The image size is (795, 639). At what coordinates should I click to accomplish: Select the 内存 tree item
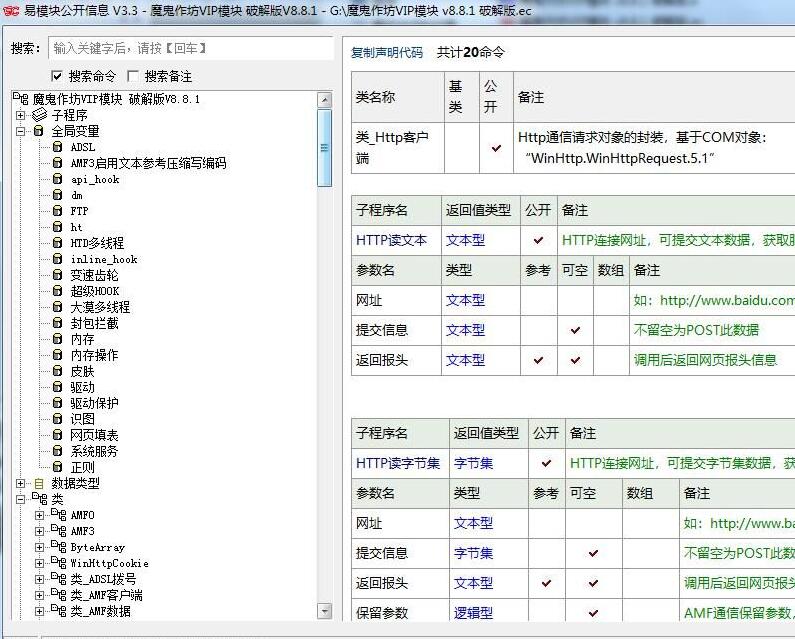(x=82, y=339)
